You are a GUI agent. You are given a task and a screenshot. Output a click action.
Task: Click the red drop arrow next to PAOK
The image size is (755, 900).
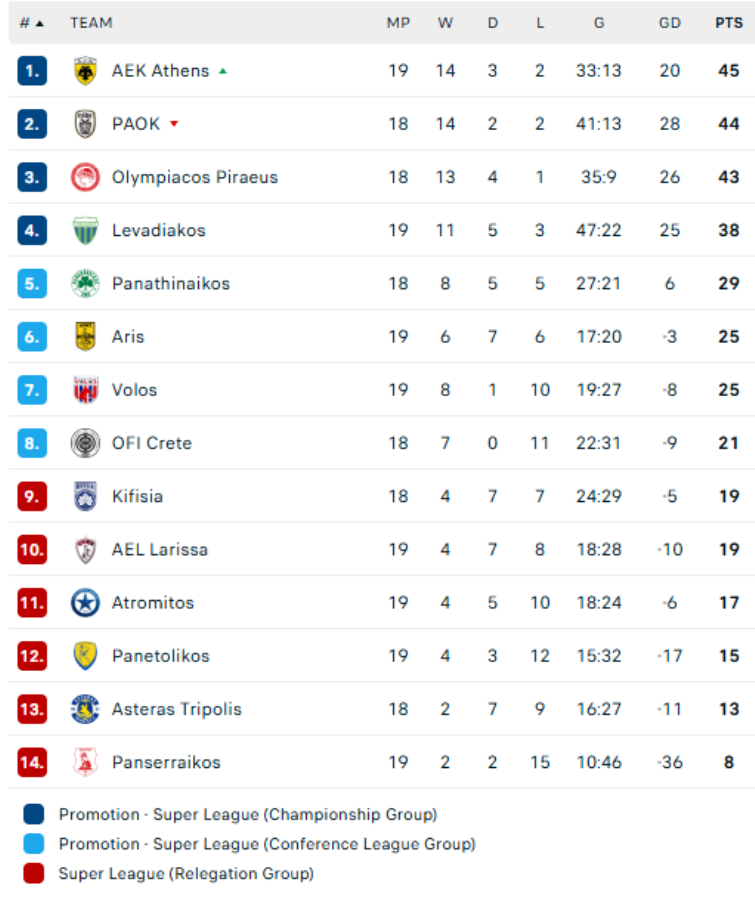174,124
